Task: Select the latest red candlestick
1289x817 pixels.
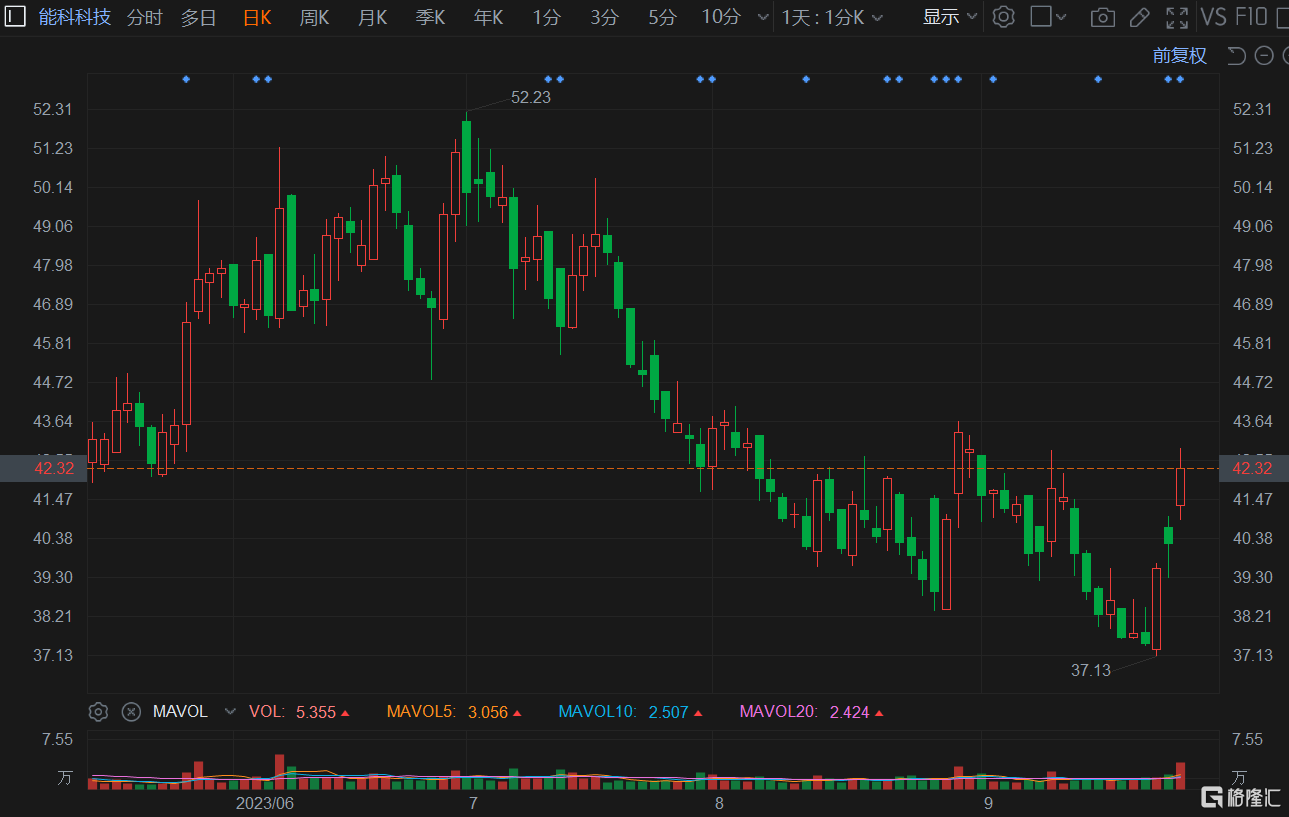Action: pyautogui.click(x=1180, y=485)
